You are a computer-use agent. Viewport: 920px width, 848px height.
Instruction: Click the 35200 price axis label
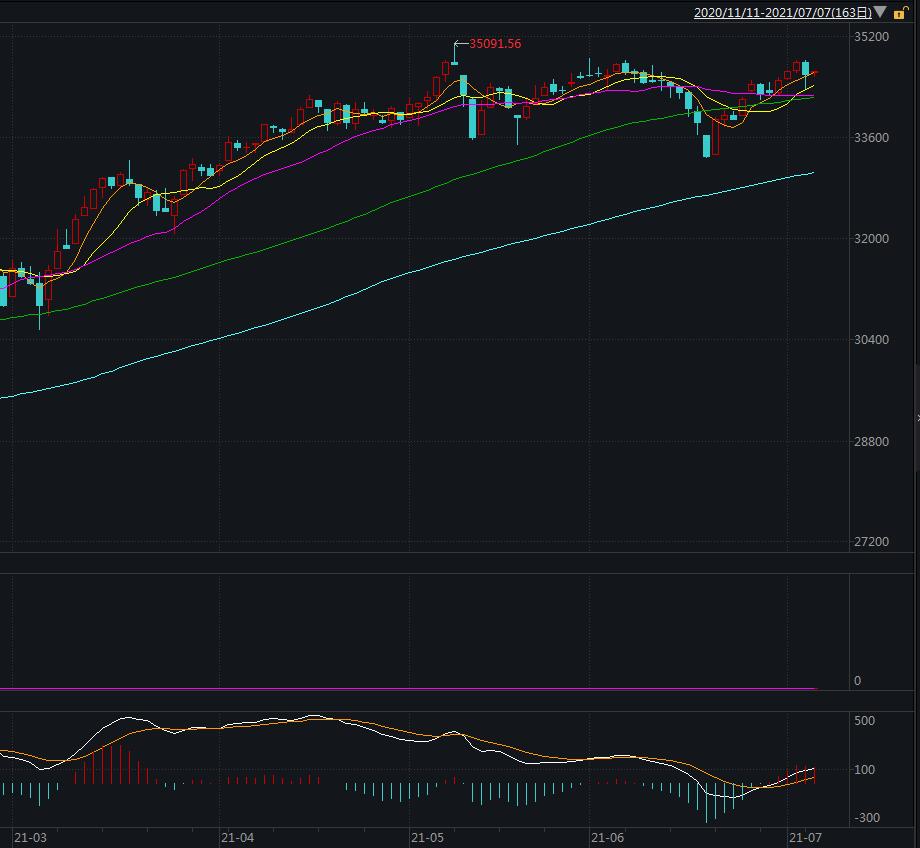coord(871,37)
